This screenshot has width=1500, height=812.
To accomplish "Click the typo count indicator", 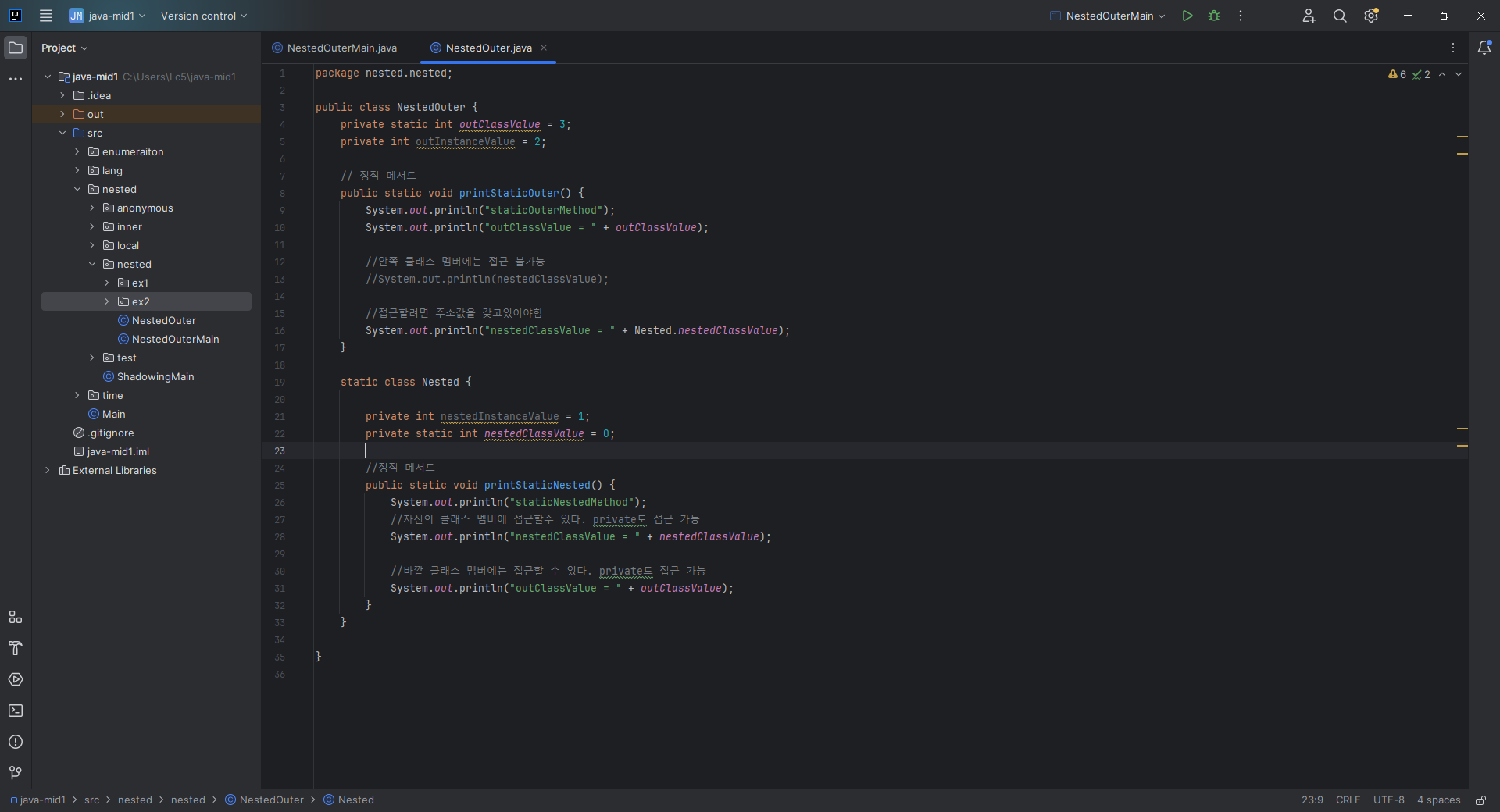I will [x=1421, y=74].
